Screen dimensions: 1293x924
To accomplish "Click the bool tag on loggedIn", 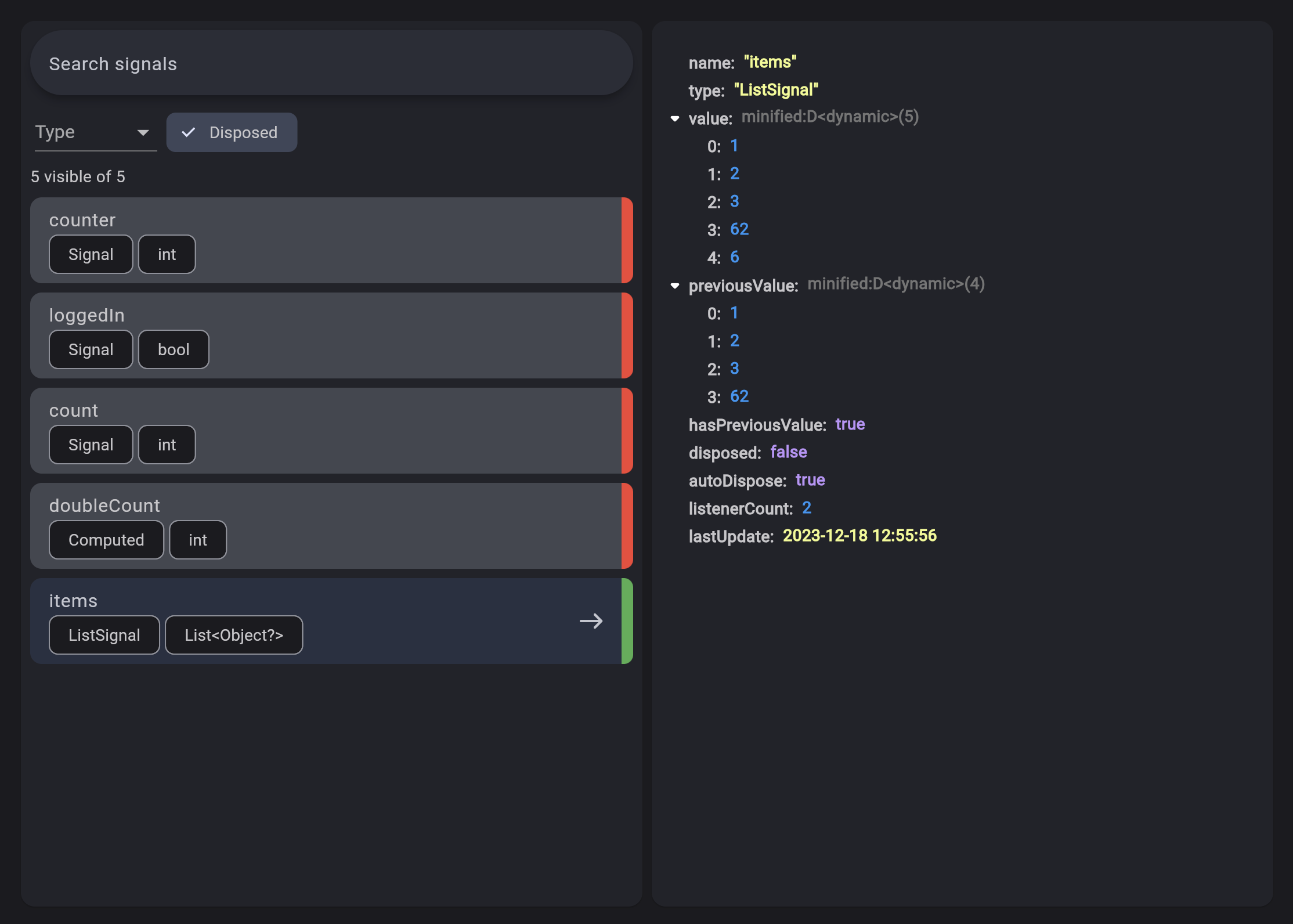I will (x=174, y=349).
